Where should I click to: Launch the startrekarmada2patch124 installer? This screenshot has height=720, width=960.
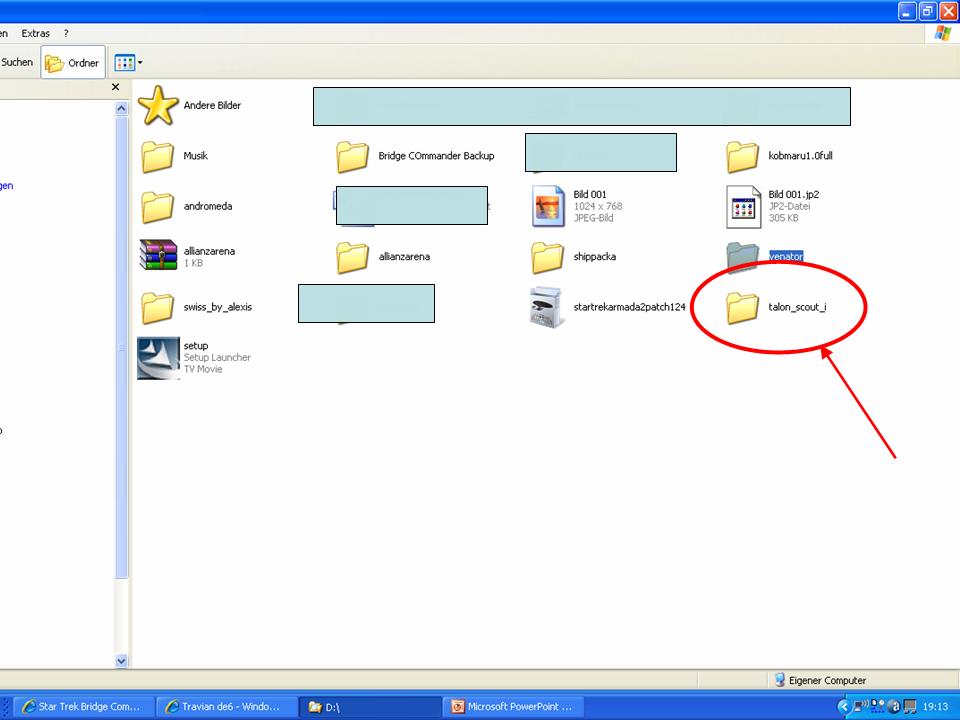(x=549, y=307)
